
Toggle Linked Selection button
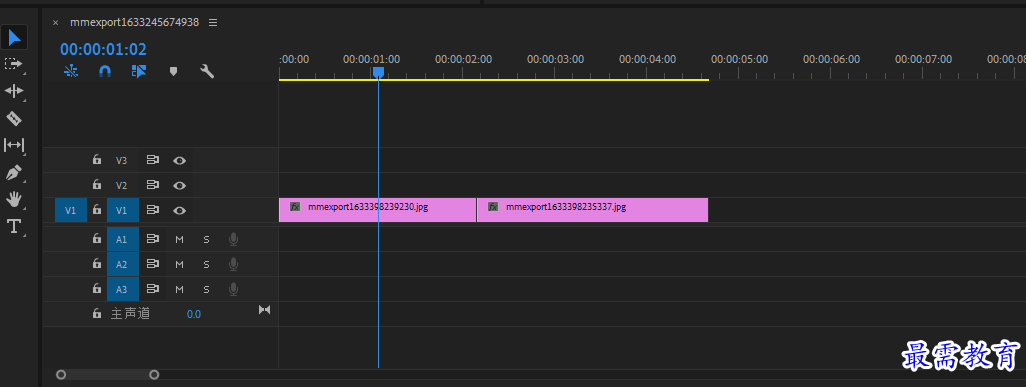(139, 71)
